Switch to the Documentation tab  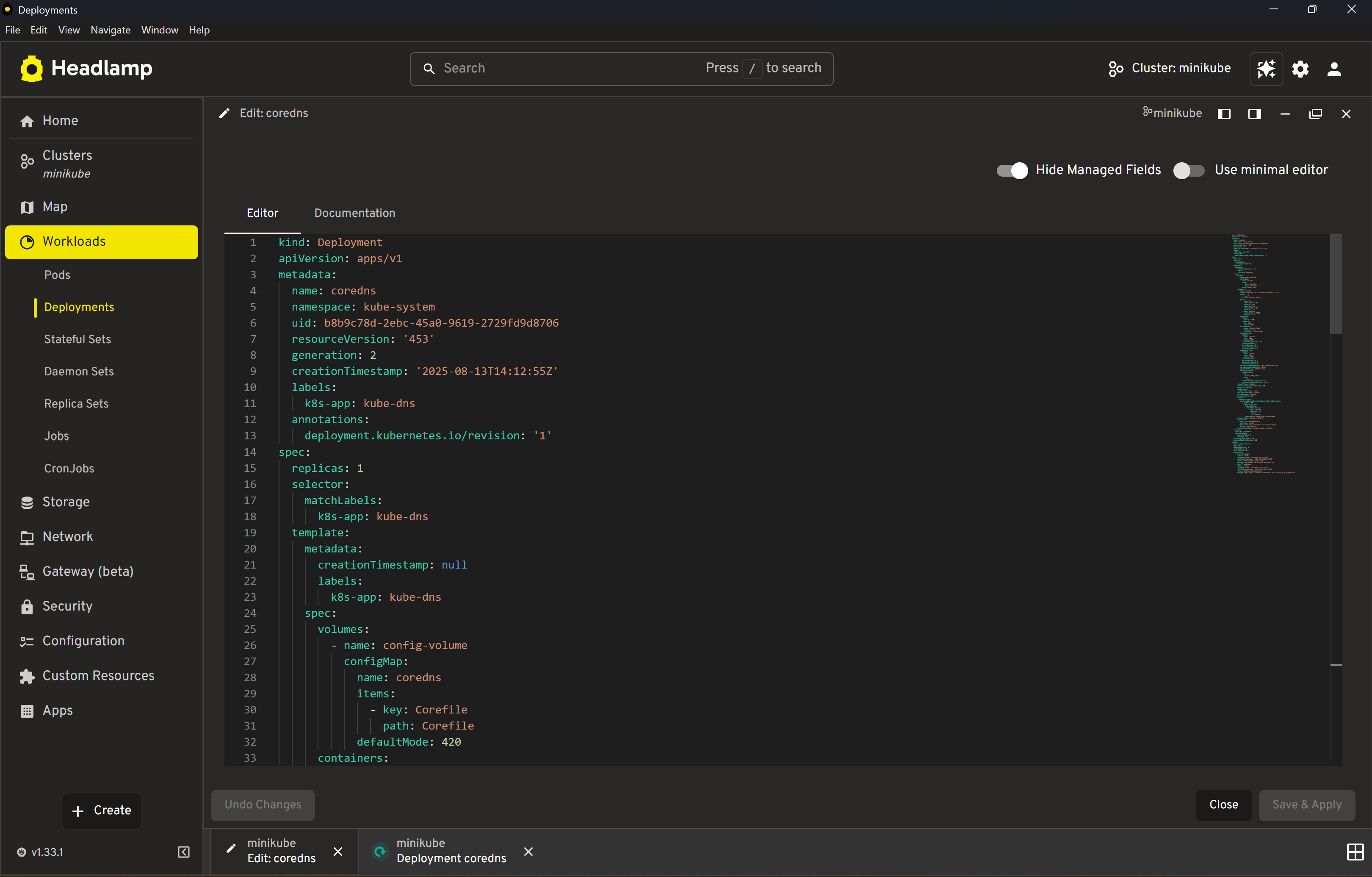click(354, 213)
